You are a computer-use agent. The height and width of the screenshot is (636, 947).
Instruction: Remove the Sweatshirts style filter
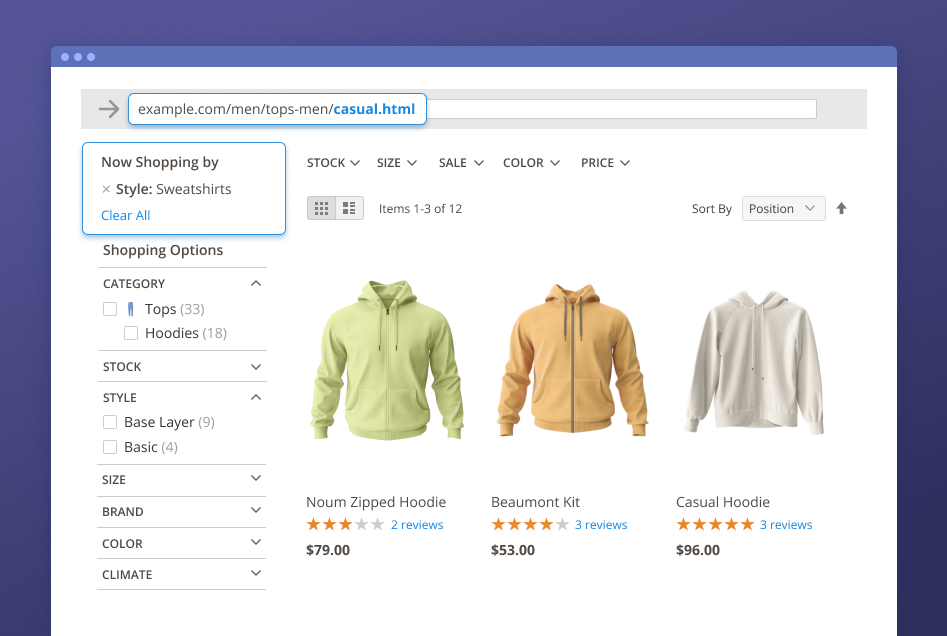click(106, 189)
